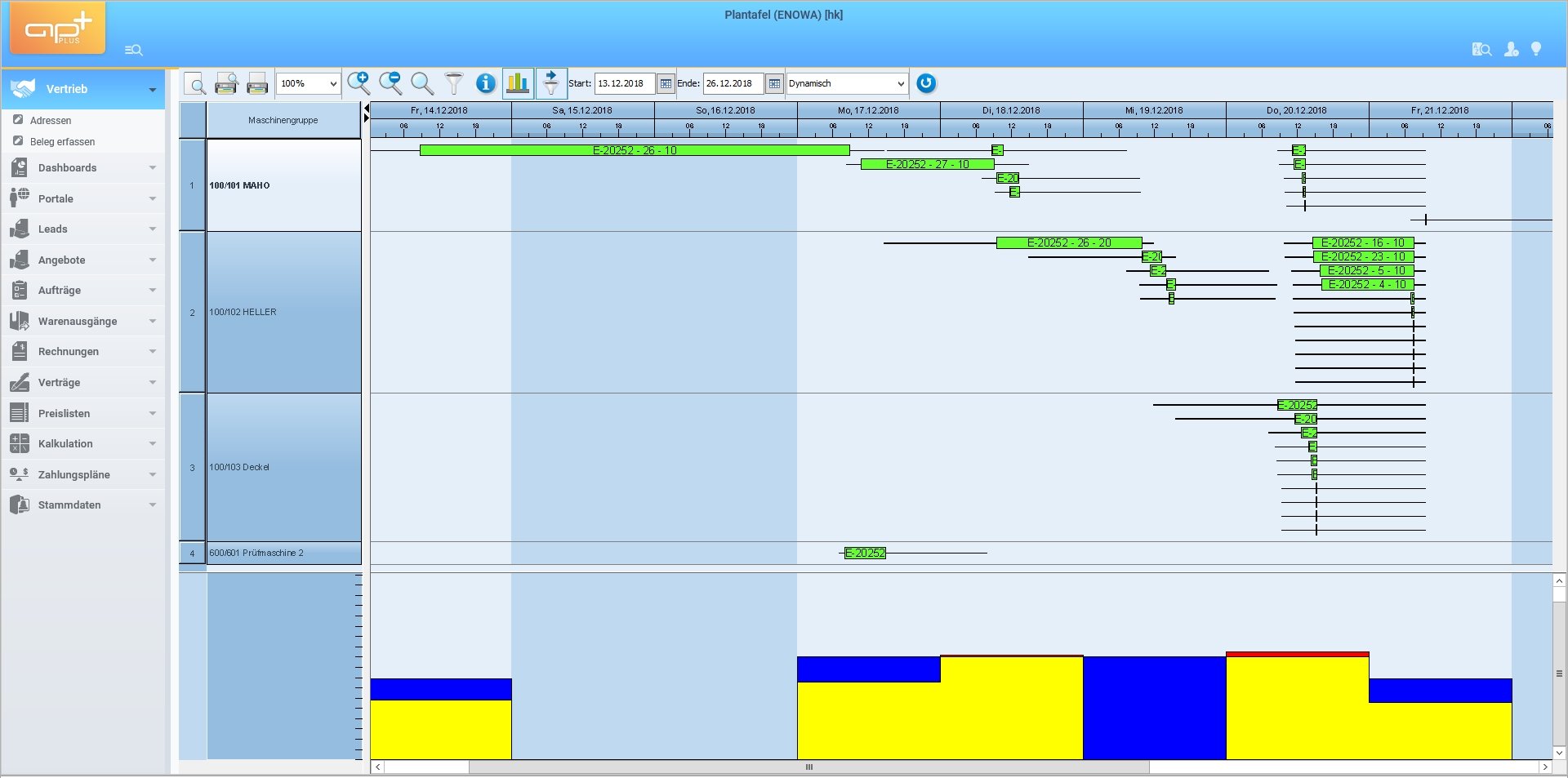Open the user profile icon
This screenshot has height=778, width=1568.
pyautogui.click(x=1512, y=50)
